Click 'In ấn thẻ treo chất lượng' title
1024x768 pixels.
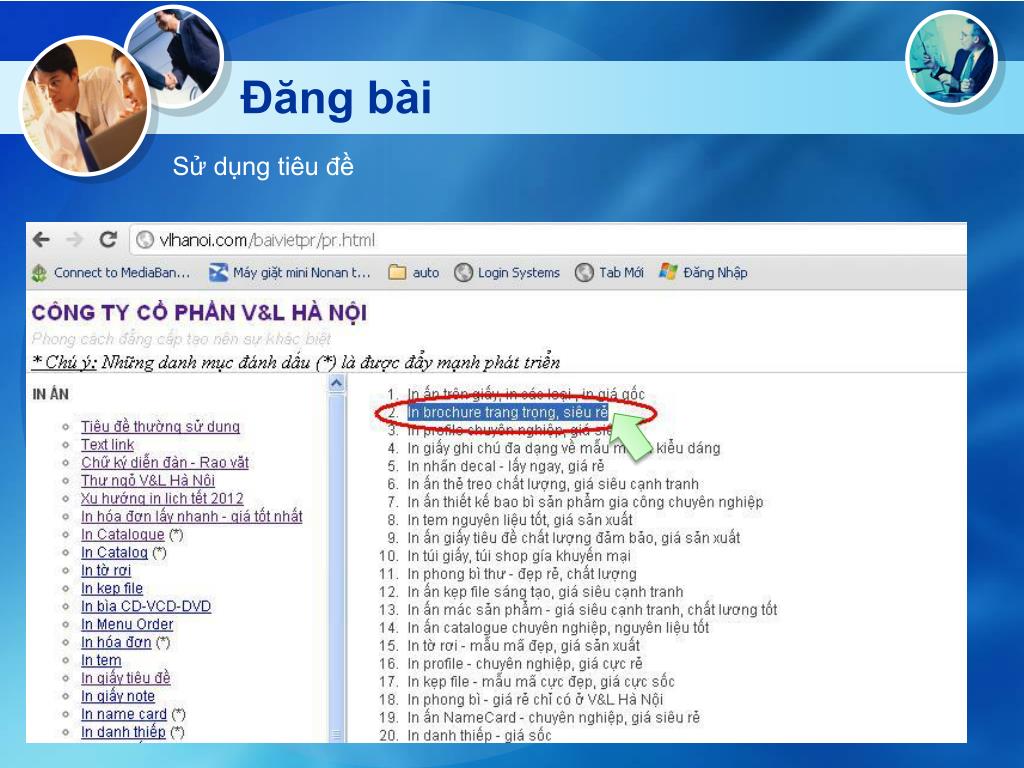552,484
